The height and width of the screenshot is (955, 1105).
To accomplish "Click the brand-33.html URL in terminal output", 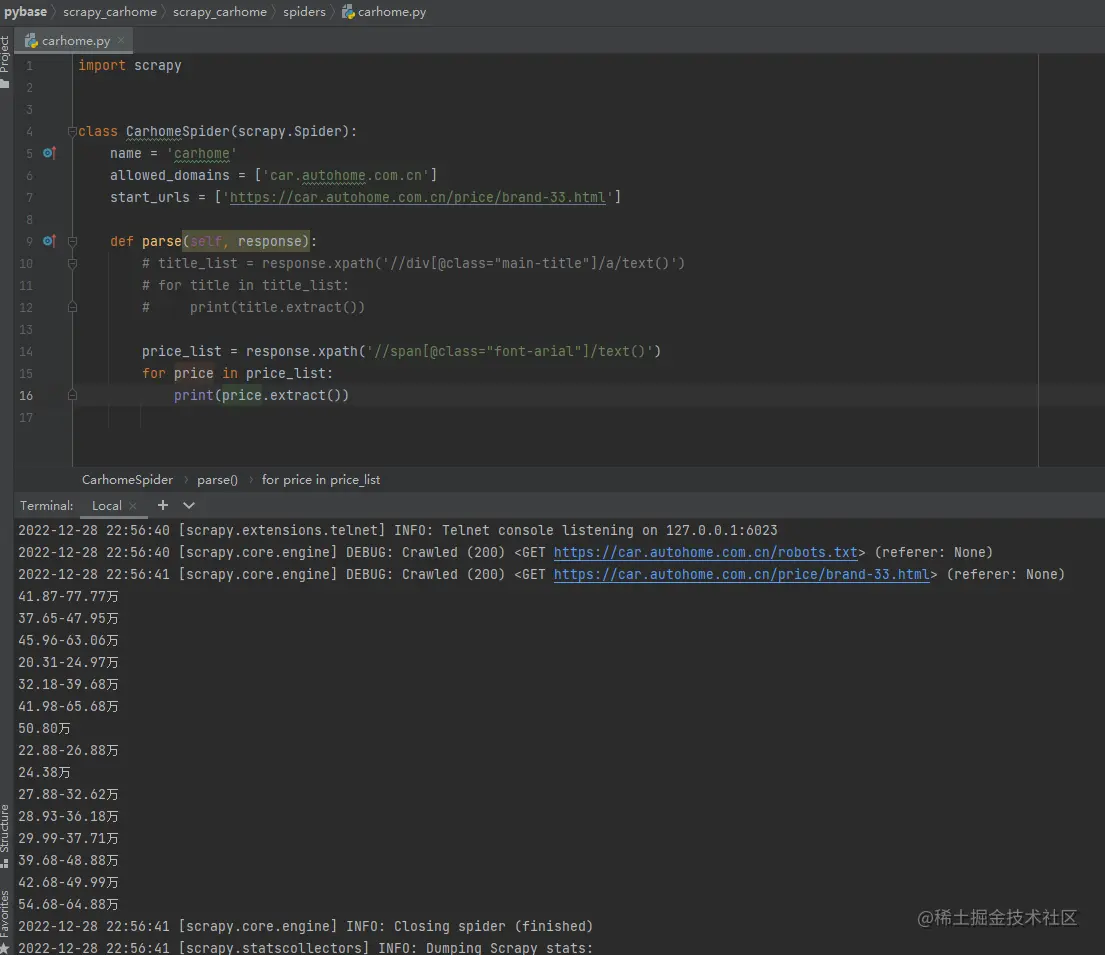I will coord(741,574).
